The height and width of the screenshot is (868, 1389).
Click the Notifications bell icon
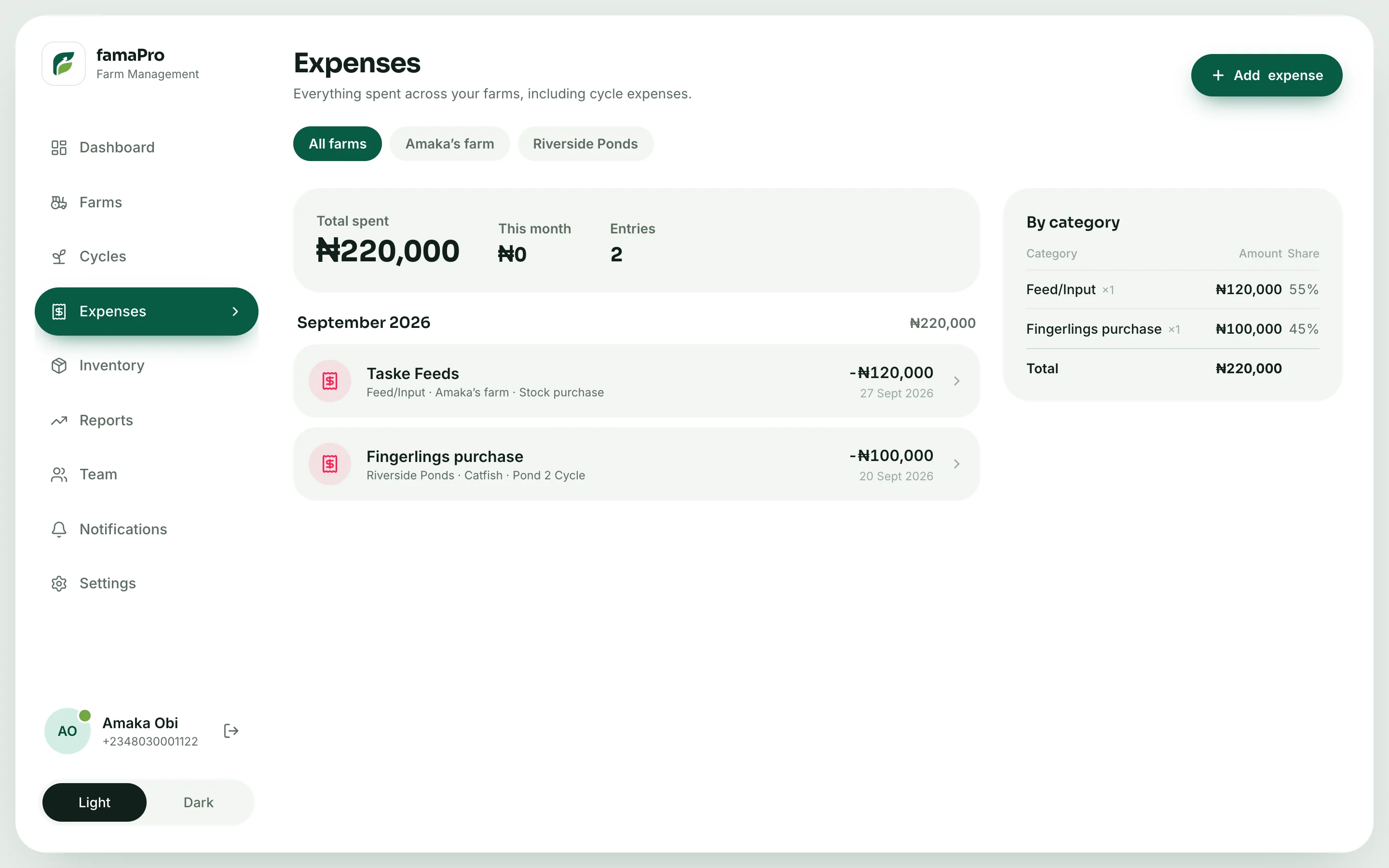(59, 529)
